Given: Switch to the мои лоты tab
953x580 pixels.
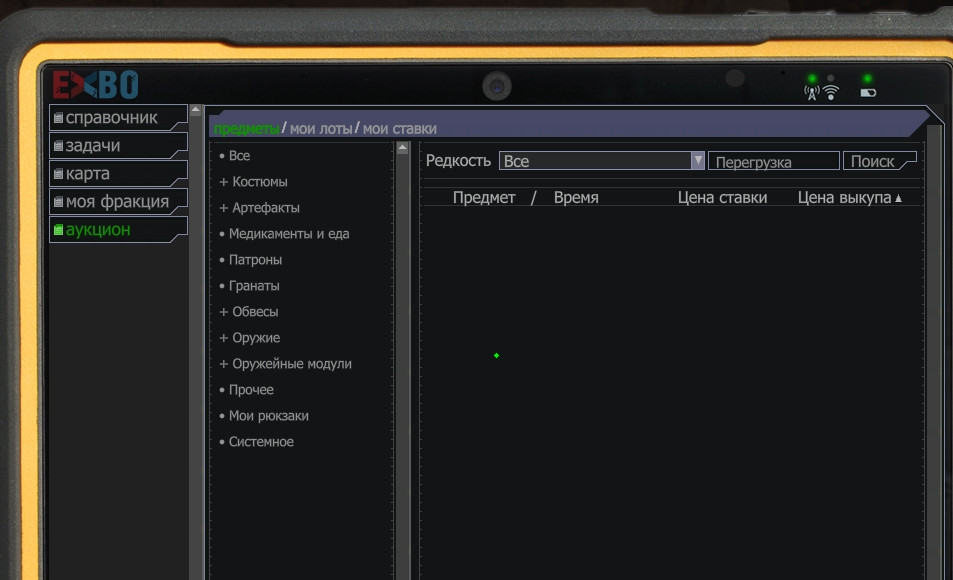Looking at the screenshot, I should point(320,129).
